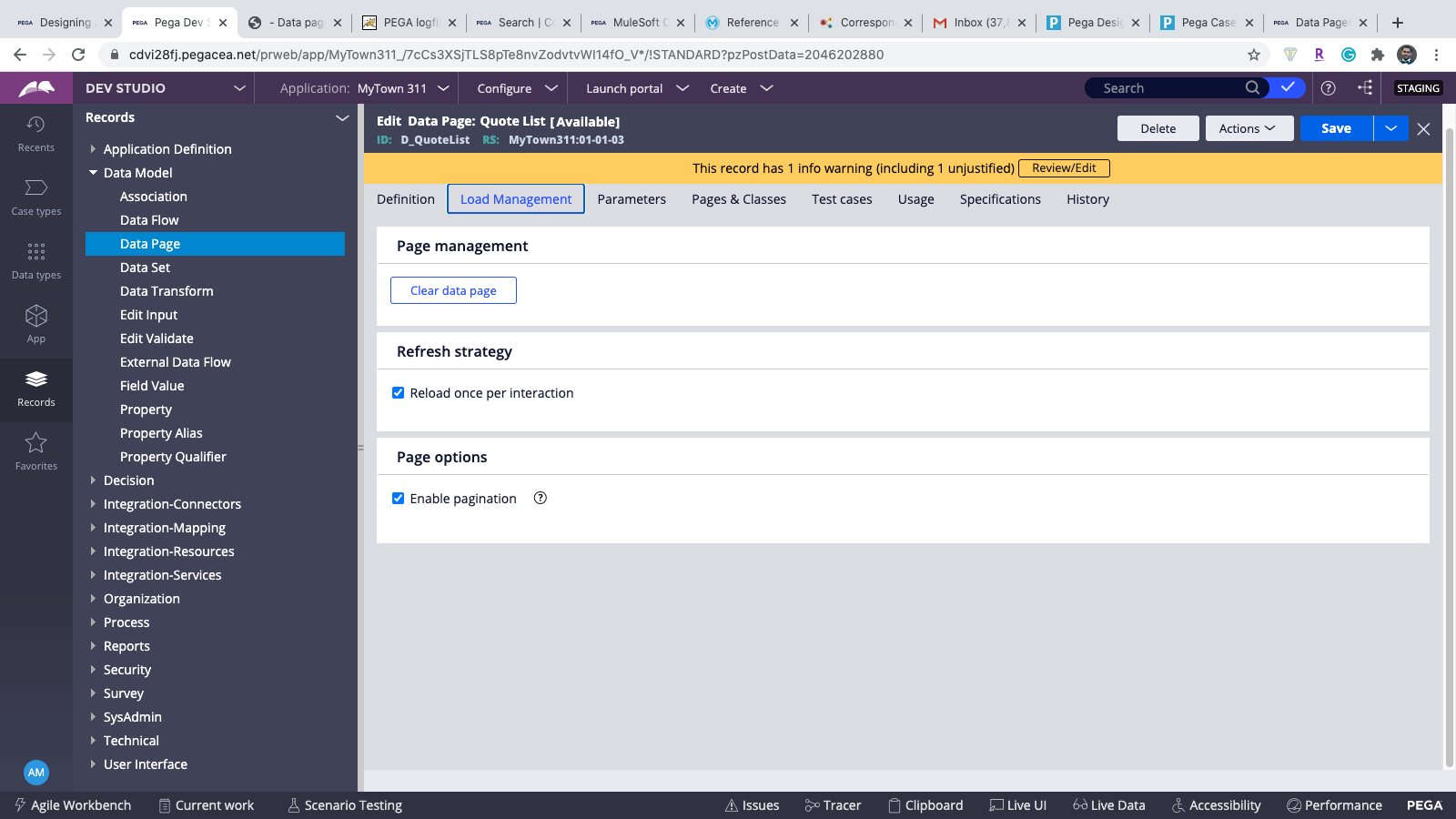The height and width of the screenshot is (819, 1456).
Task: Disable pagination for the data page
Action: [399, 498]
